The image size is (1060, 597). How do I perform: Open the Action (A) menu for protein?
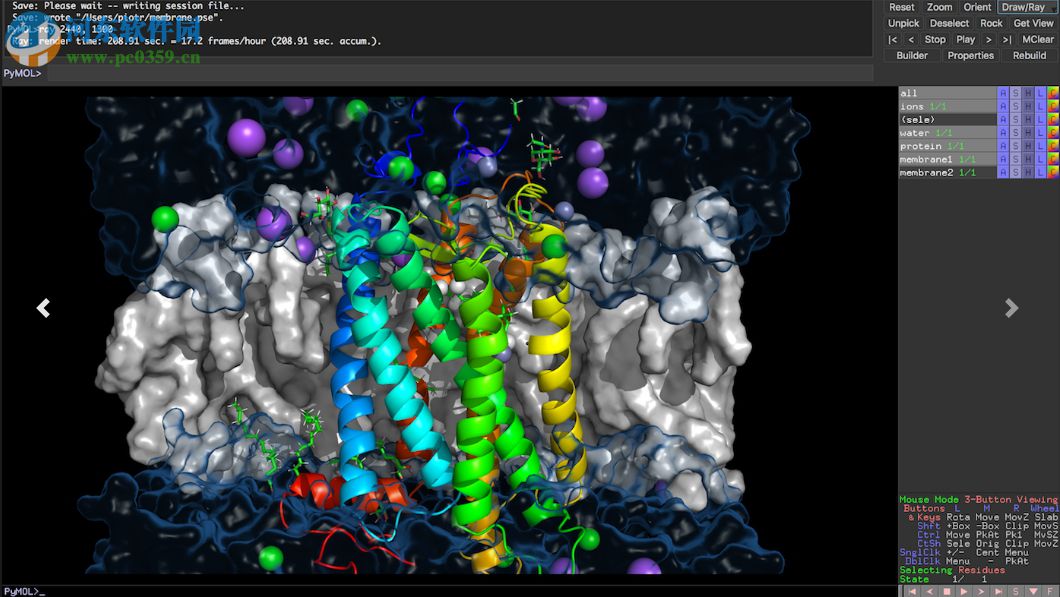coord(1003,146)
